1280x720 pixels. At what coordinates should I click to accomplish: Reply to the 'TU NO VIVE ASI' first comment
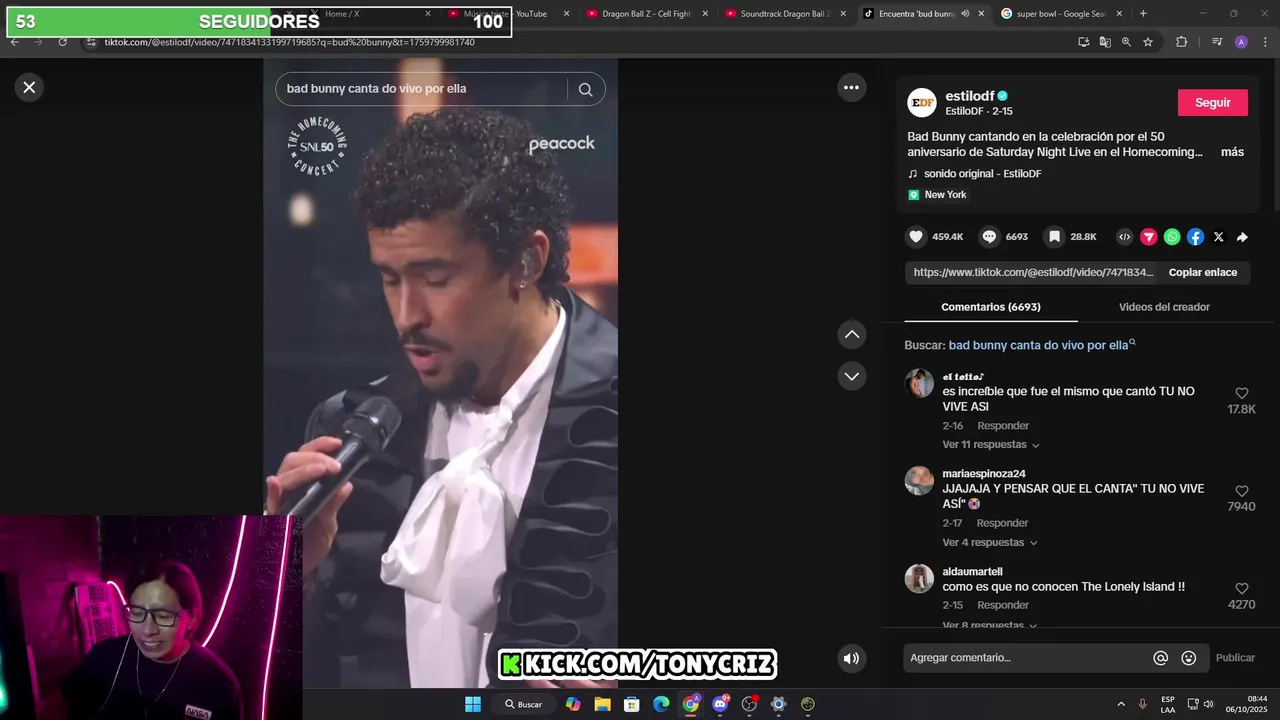[1002, 426]
